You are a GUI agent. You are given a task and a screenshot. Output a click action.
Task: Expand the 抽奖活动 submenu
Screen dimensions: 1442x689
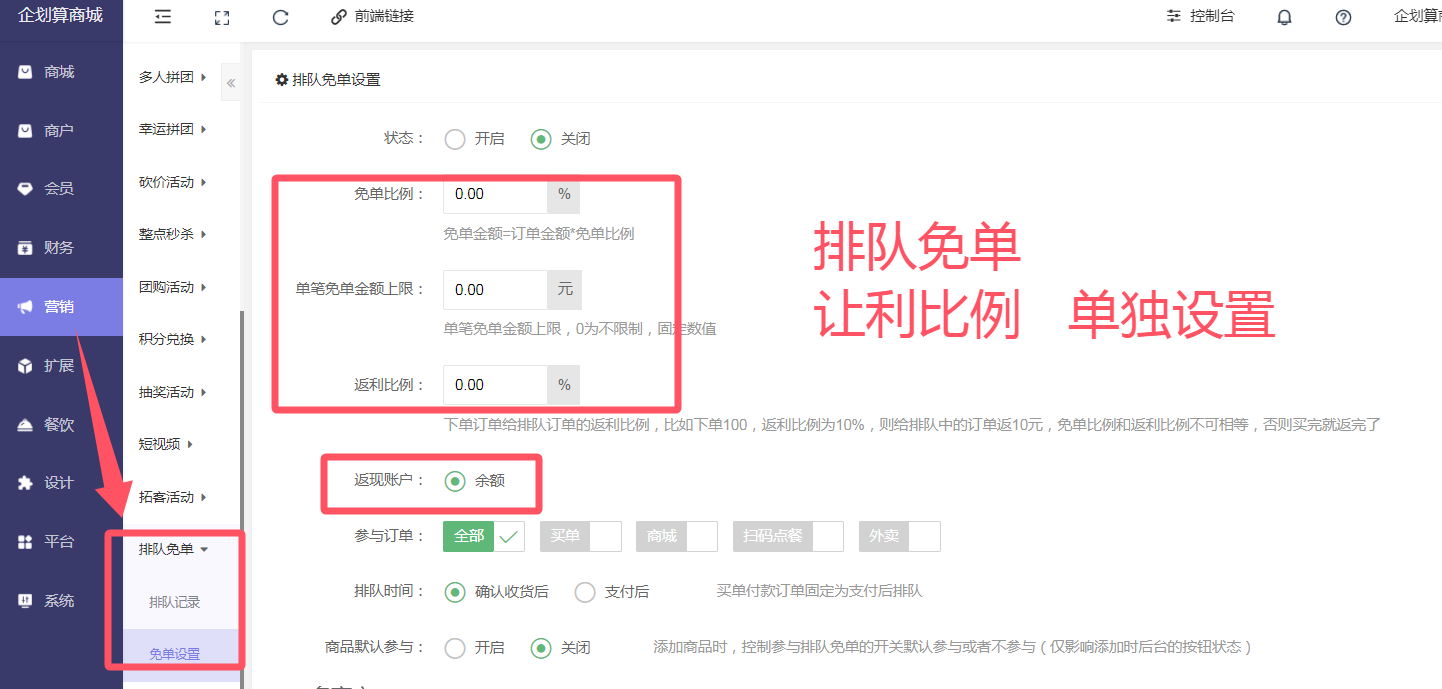[x=173, y=392]
